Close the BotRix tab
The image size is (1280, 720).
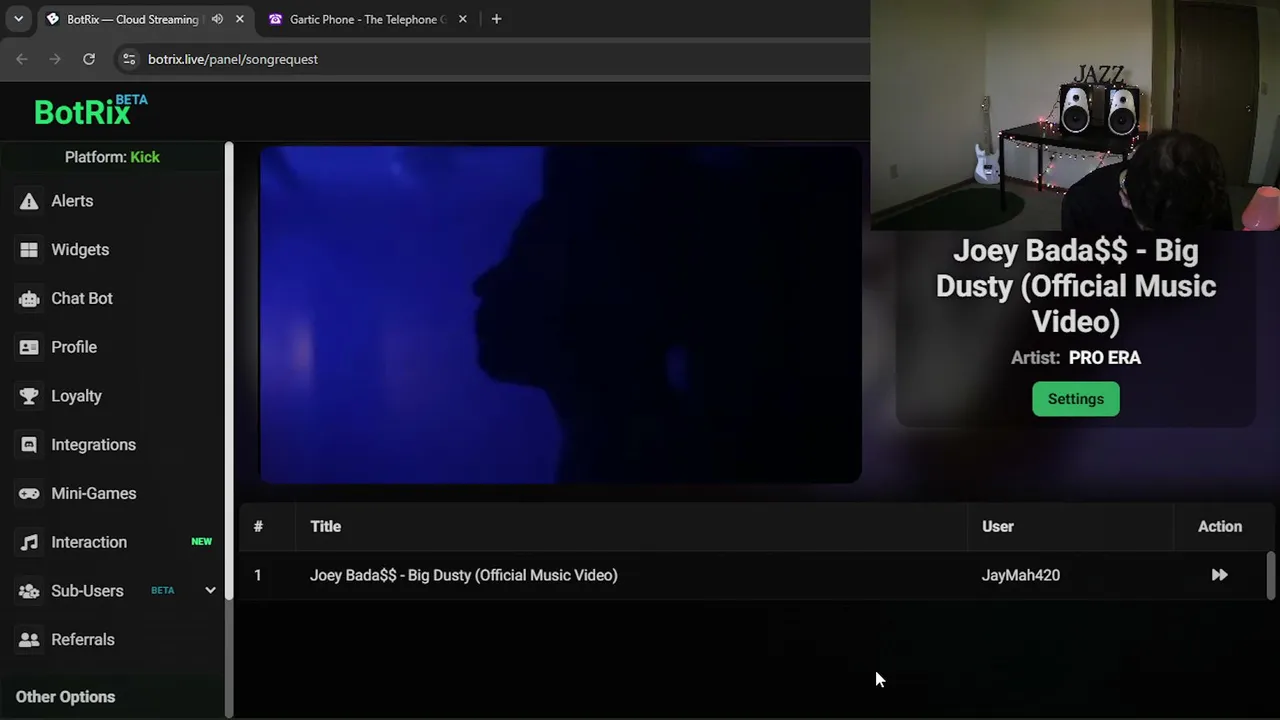(x=240, y=19)
